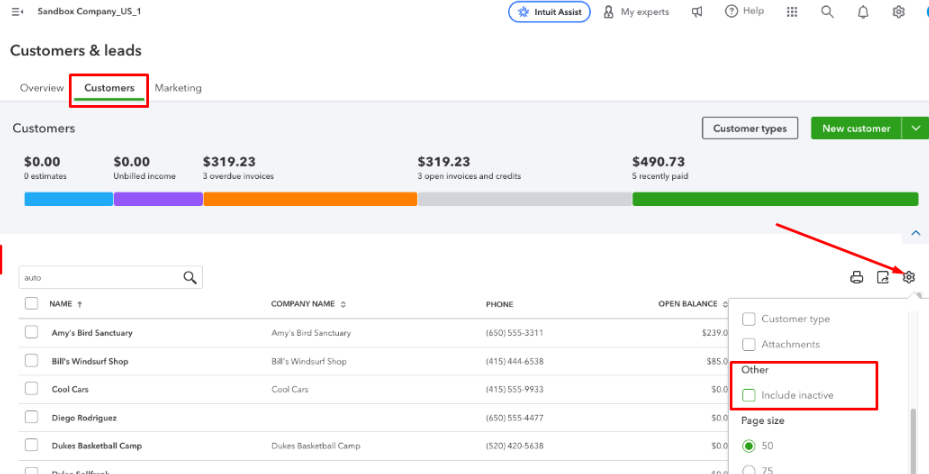Open Amy's Bird Sanctuary customer

(x=92, y=333)
